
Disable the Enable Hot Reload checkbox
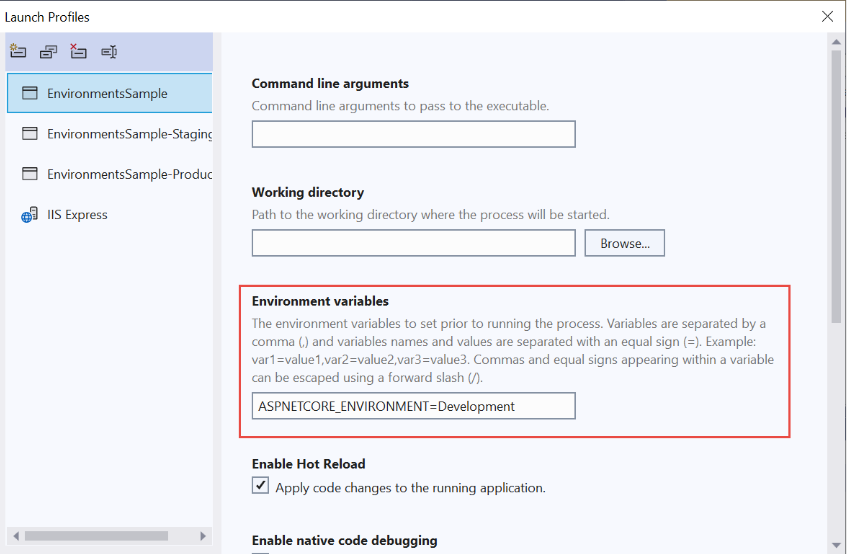[260, 485]
